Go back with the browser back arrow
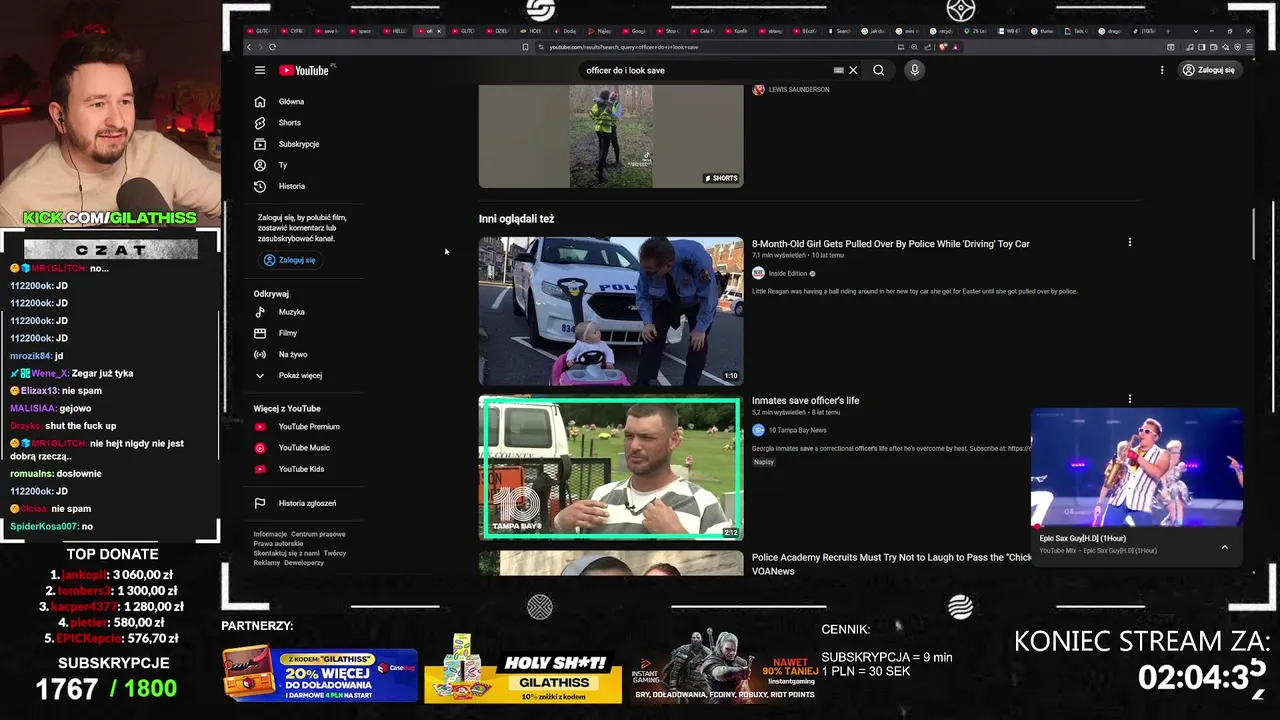The height and width of the screenshot is (720, 1280). (249, 47)
